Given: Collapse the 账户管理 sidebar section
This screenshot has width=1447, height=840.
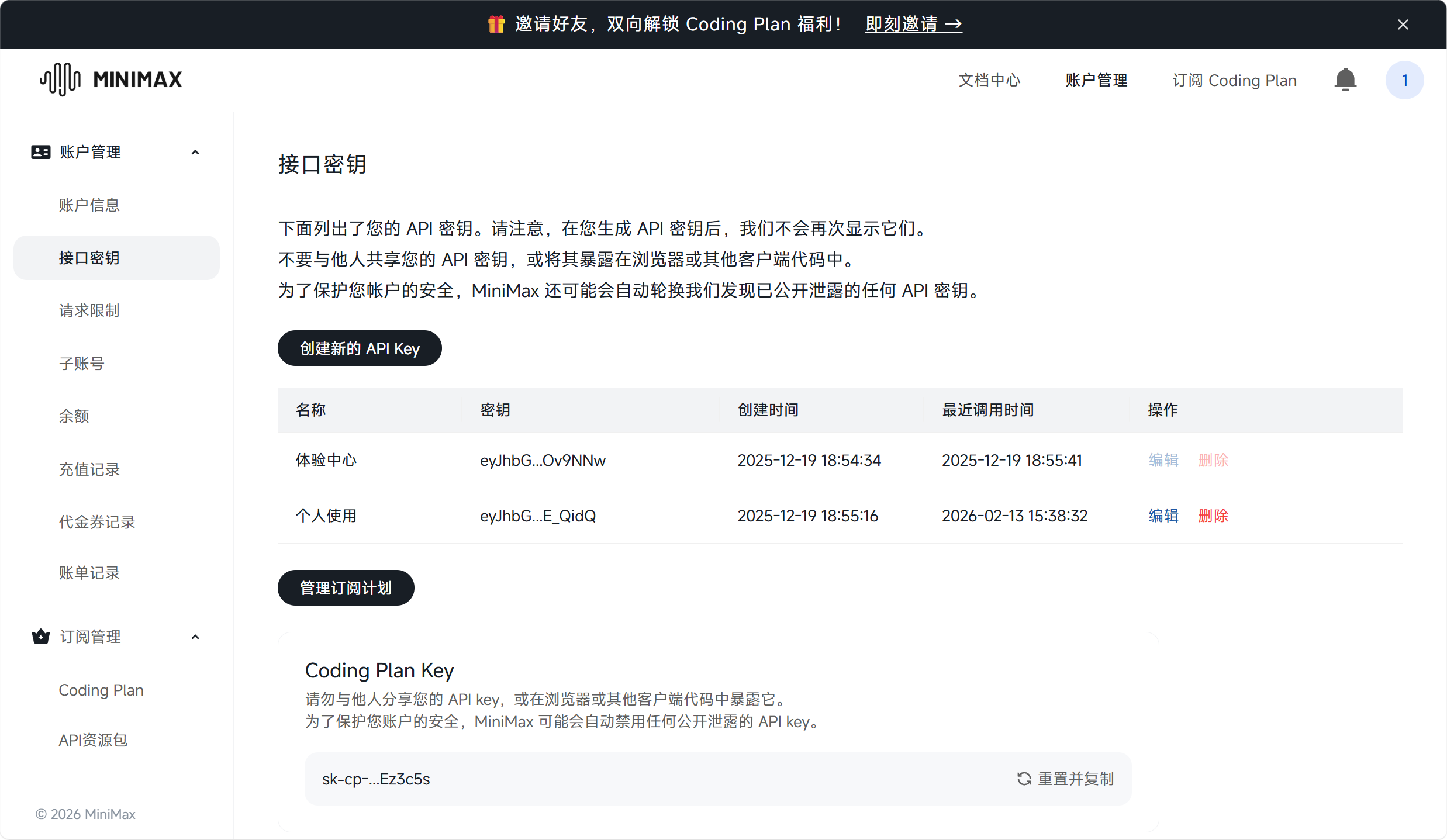Looking at the screenshot, I should pyautogui.click(x=195, y=153).
